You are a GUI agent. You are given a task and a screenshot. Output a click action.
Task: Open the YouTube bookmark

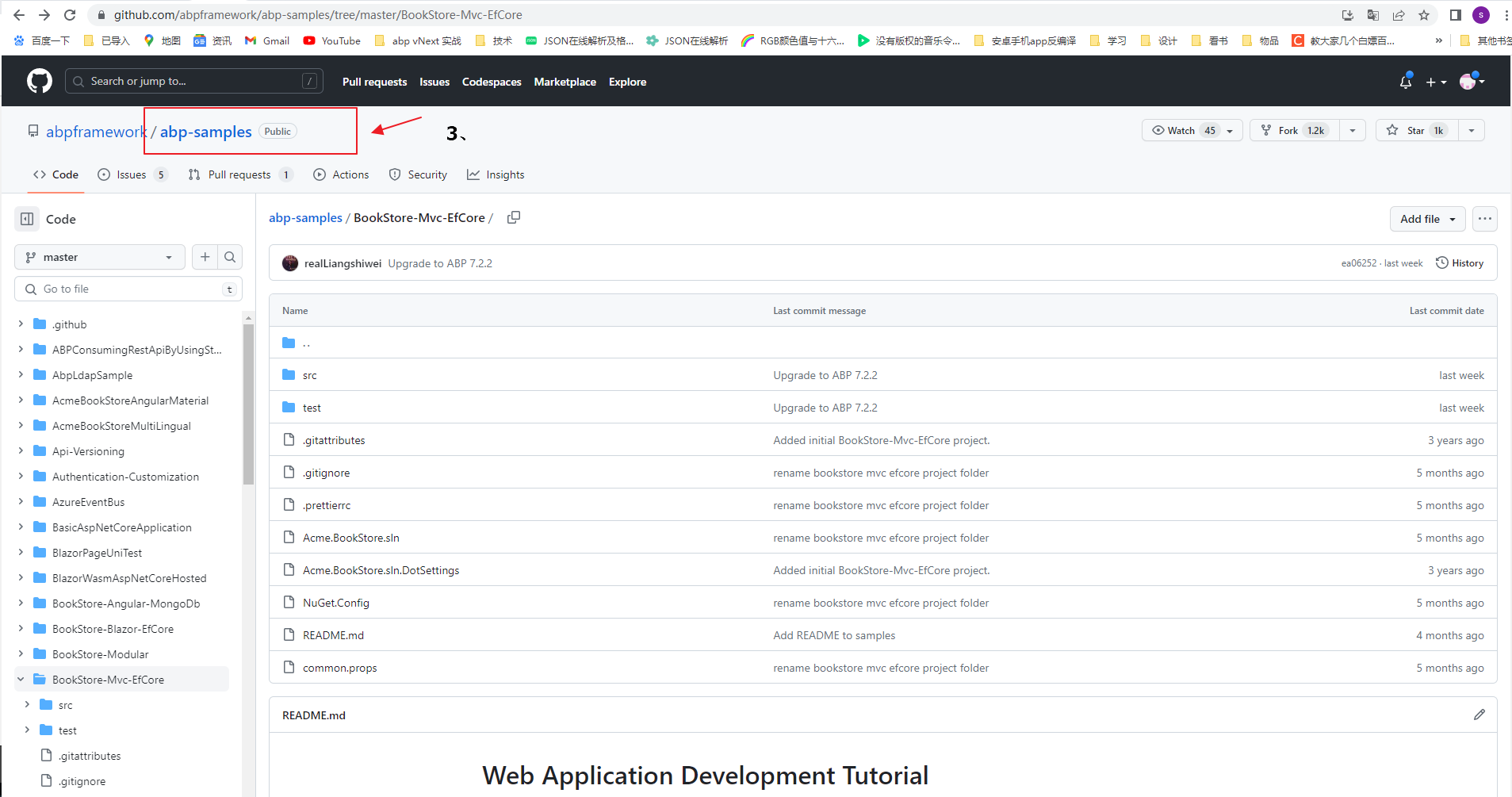click(331, 40)
